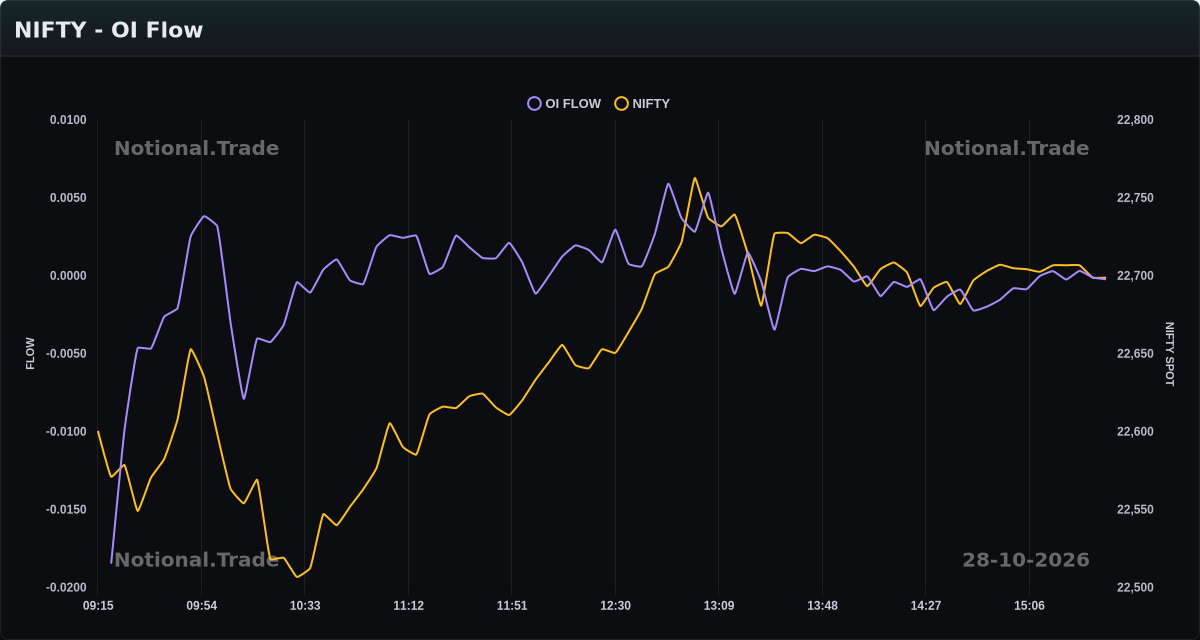The image size is (1200, 640).
Task: Click the FLOW left axis title
Action: point(30,354)
